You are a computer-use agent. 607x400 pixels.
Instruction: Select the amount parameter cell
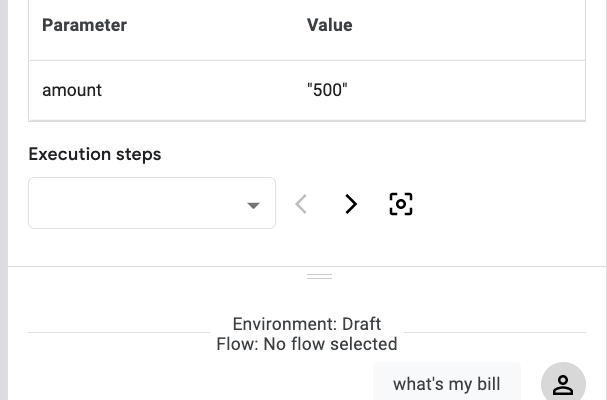72,90
